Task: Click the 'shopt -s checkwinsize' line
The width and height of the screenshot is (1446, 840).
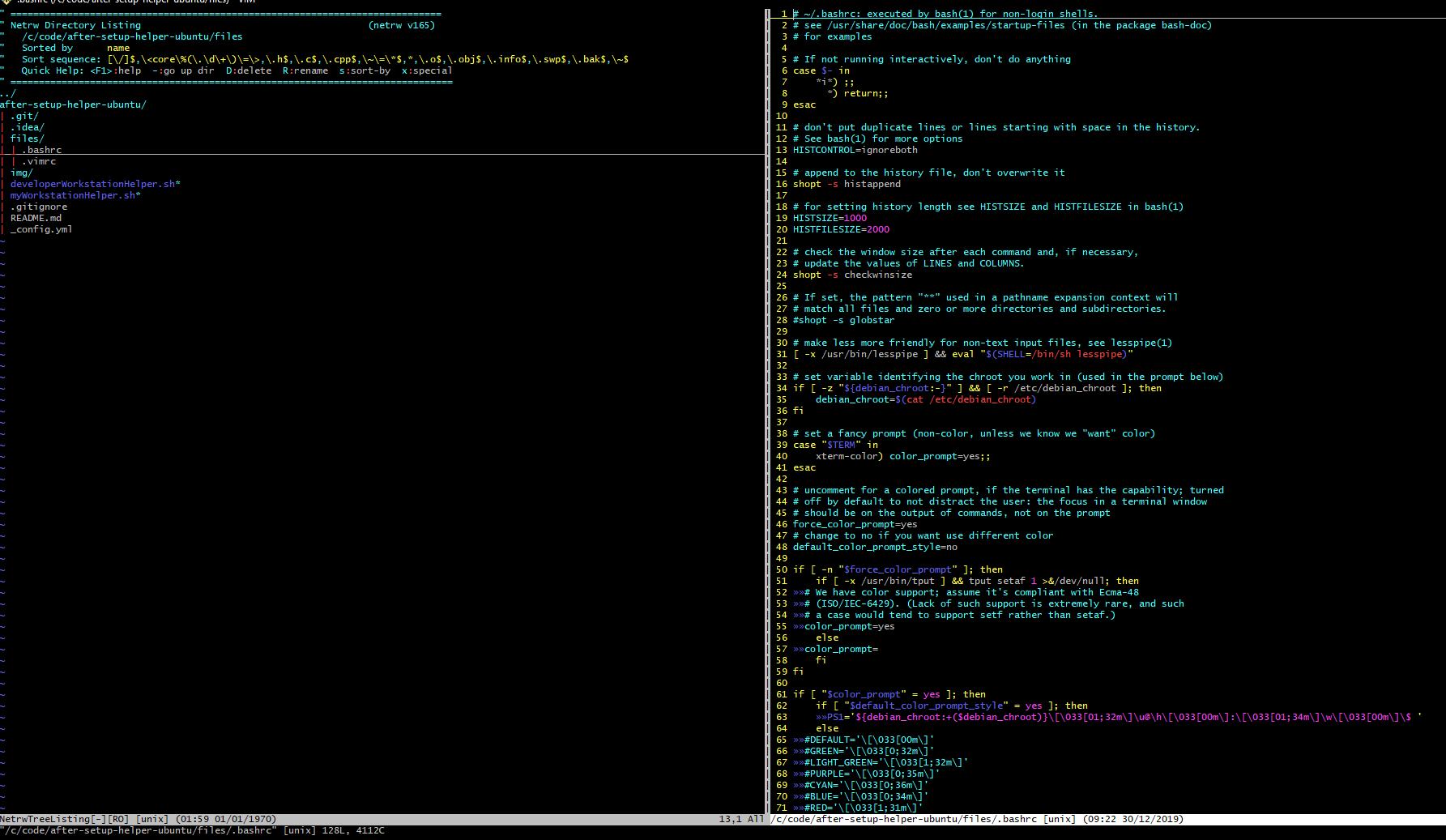Action: coord(852,275)
